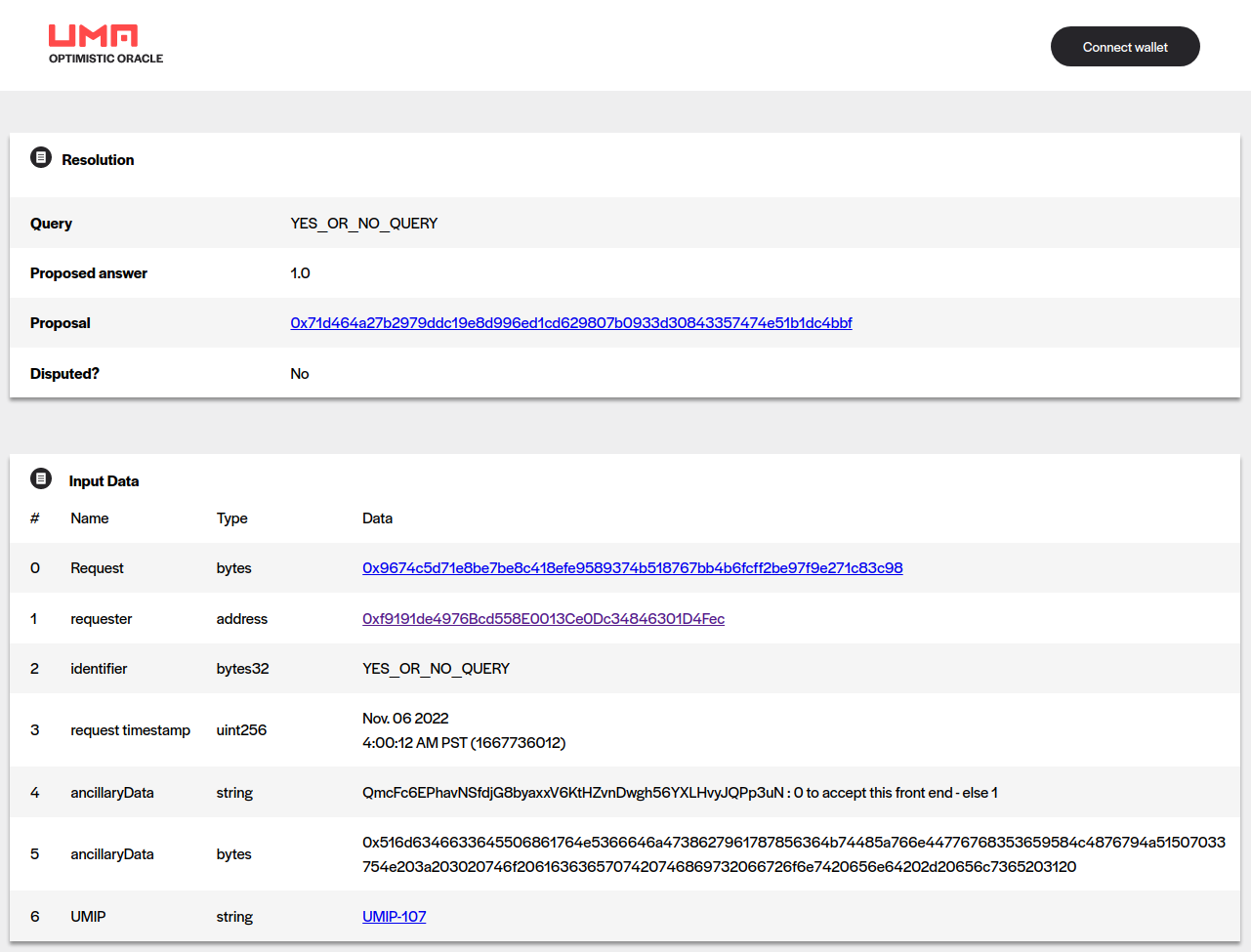The height and width of the screenshot is (952, 1251).
Task: Click the Resolution section document icon
Action: click(x=41, y=157)
